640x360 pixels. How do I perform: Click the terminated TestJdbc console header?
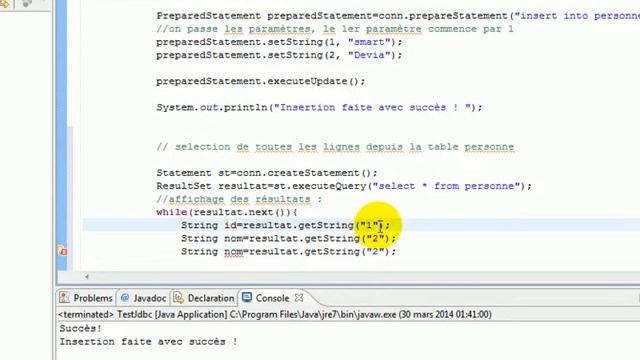pos(275,314)
